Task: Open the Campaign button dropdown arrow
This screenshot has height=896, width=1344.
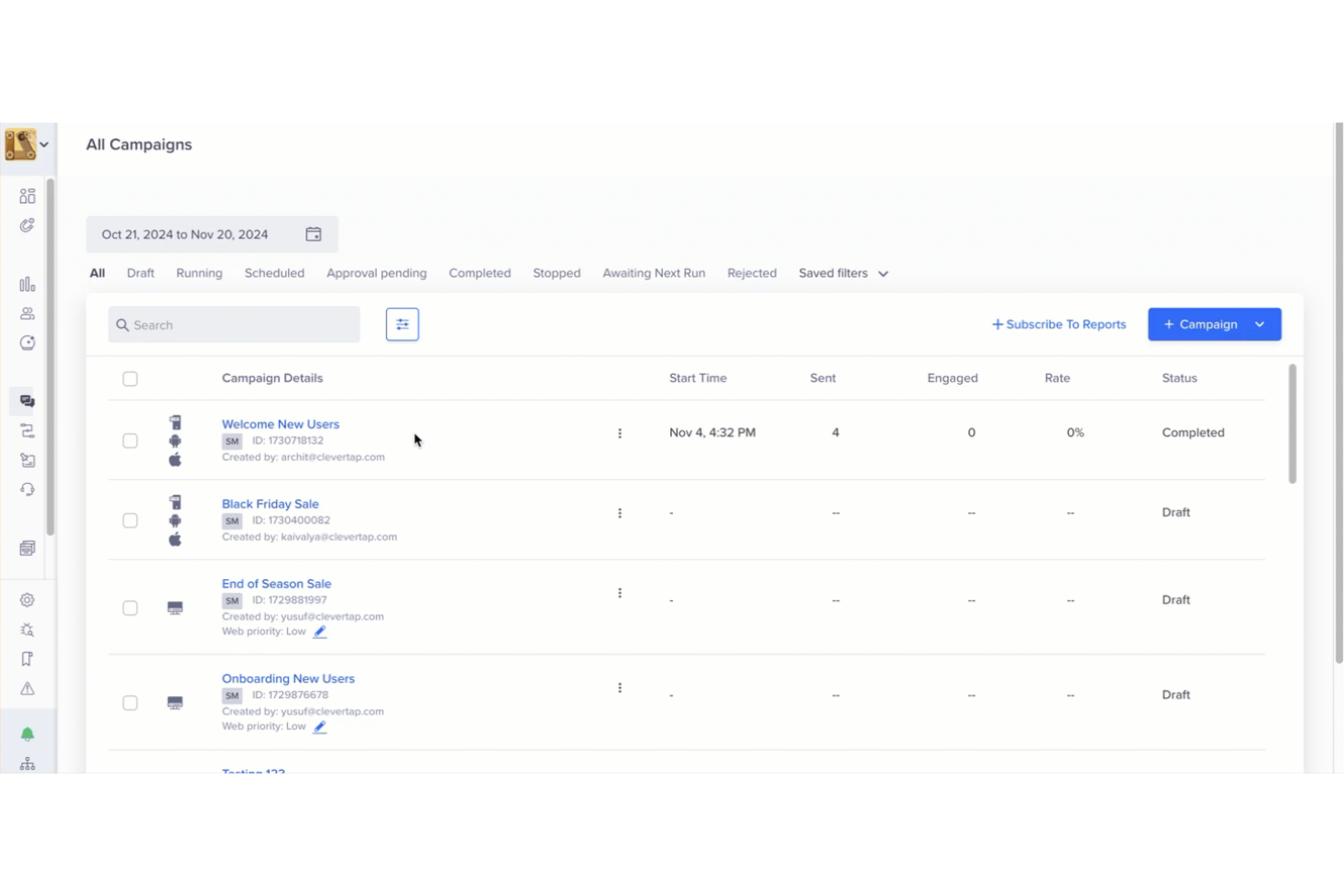Action: pos(1260,324)
